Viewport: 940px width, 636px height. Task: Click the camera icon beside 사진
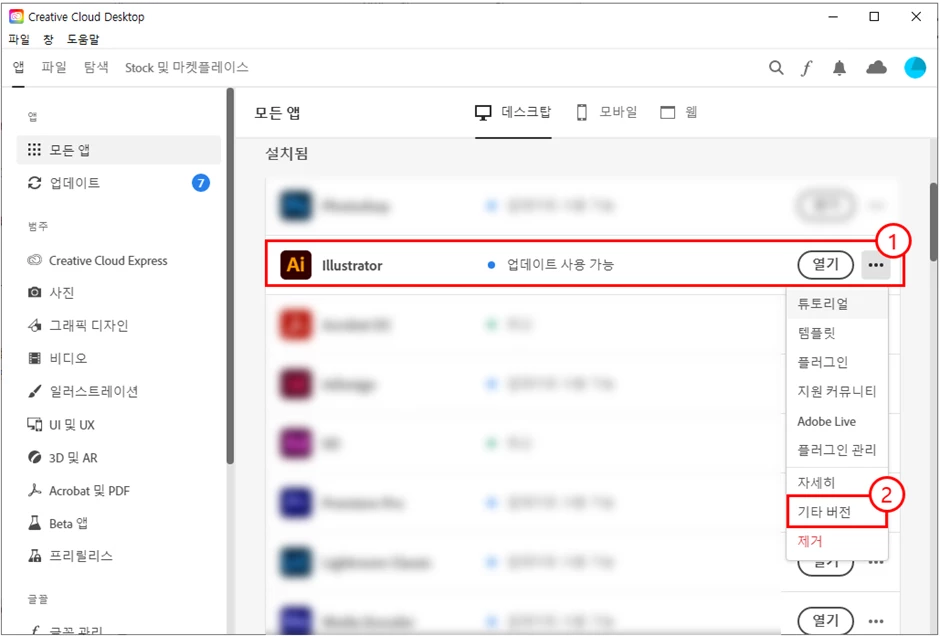35,293
